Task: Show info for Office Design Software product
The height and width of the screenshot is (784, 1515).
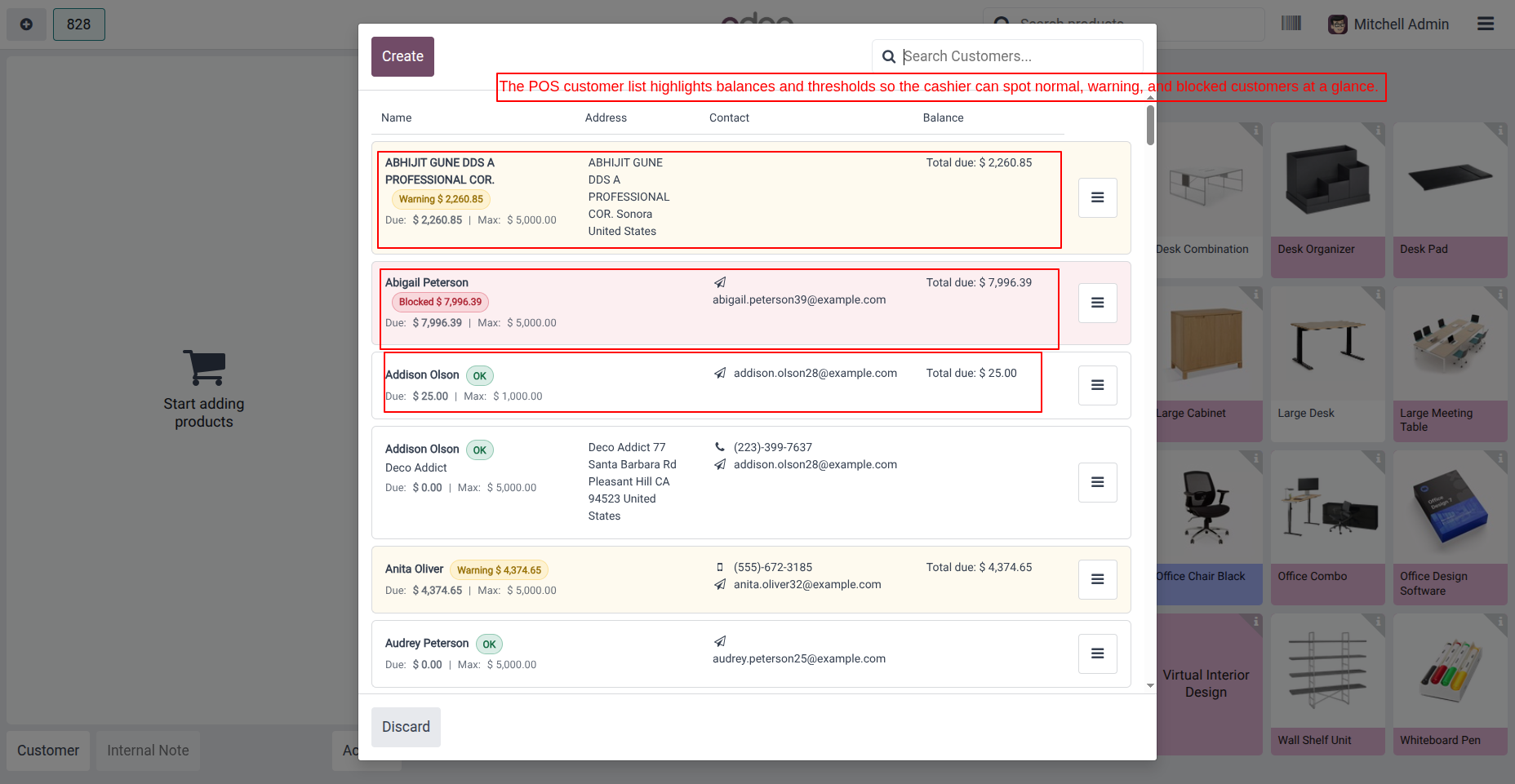Action: coord(1499,458)
